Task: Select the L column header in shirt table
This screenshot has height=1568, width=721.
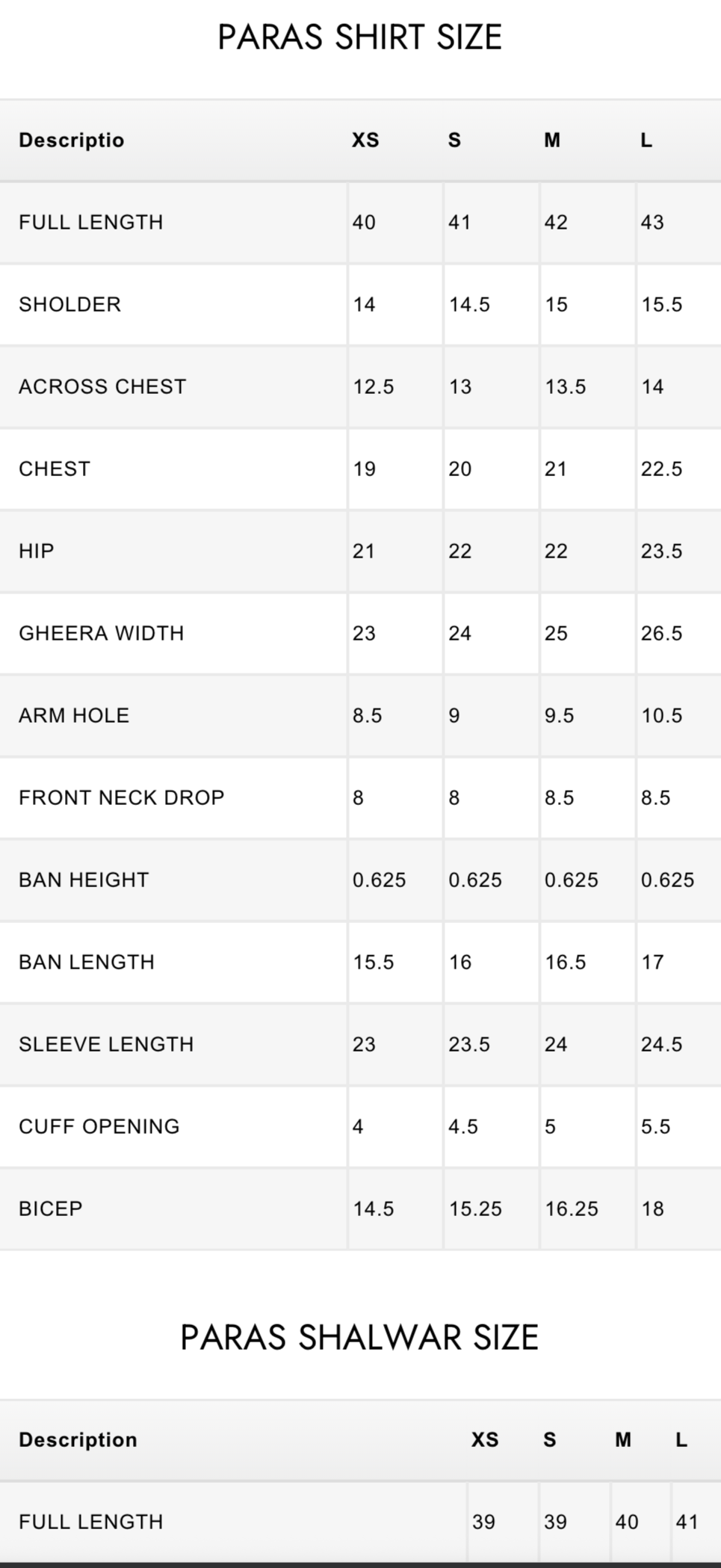Action: click(x=646, y=141)
